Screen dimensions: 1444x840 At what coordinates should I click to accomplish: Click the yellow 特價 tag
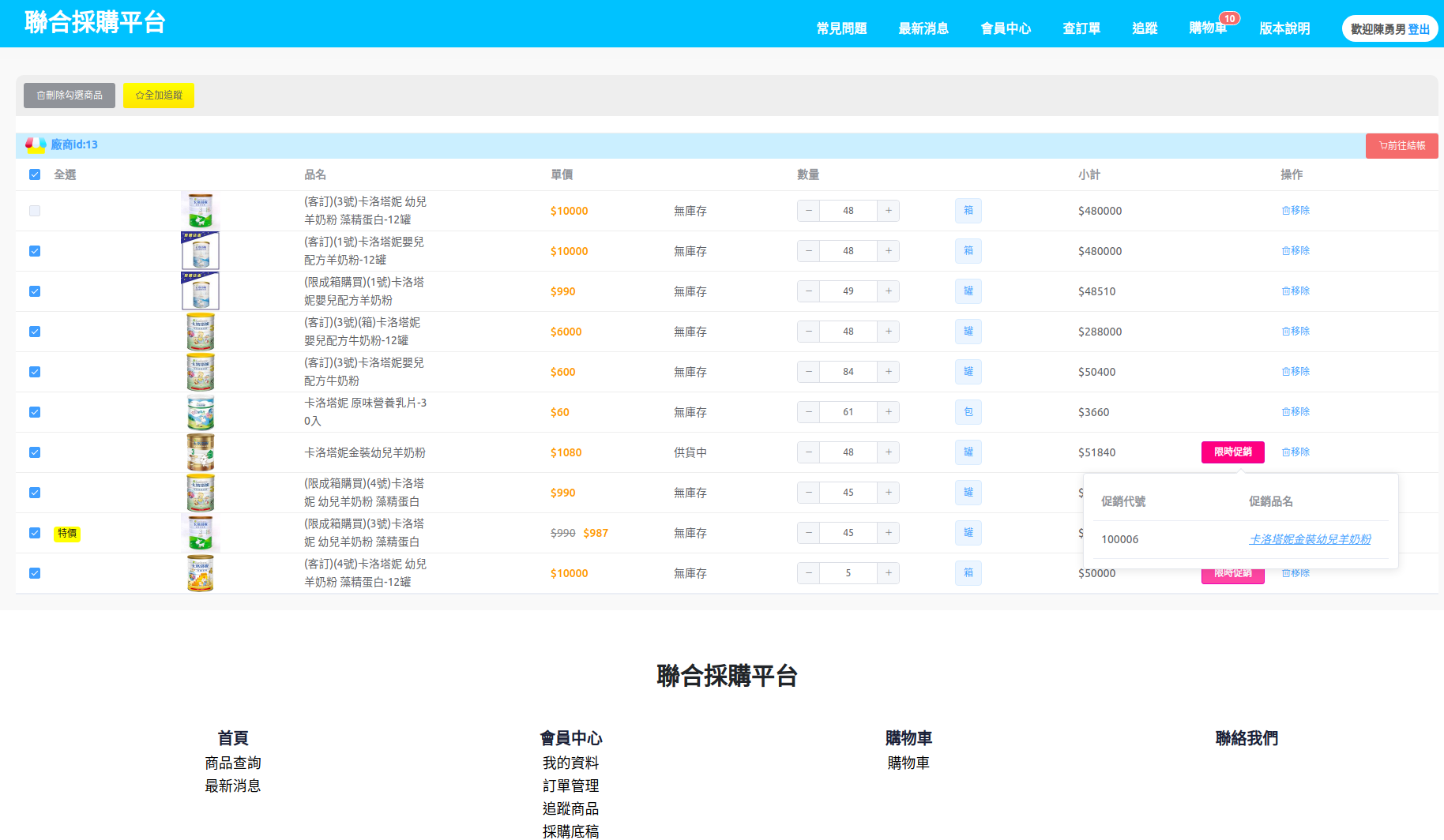click(67, 534)
